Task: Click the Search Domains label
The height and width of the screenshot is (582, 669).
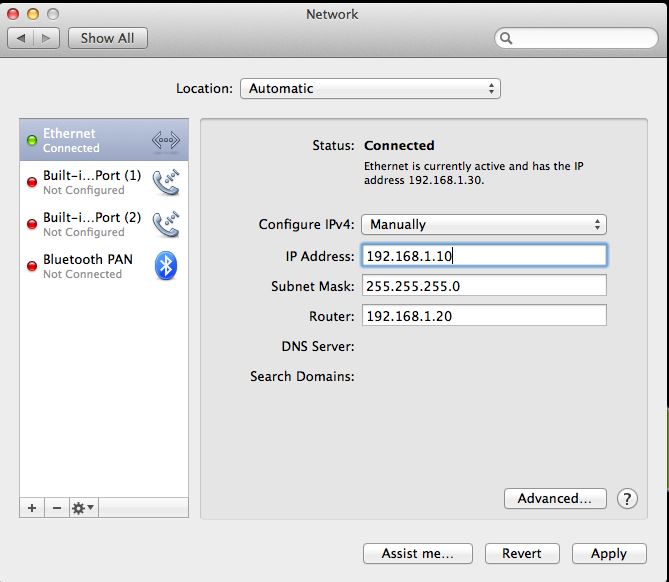Action: (x=302, y=376)
